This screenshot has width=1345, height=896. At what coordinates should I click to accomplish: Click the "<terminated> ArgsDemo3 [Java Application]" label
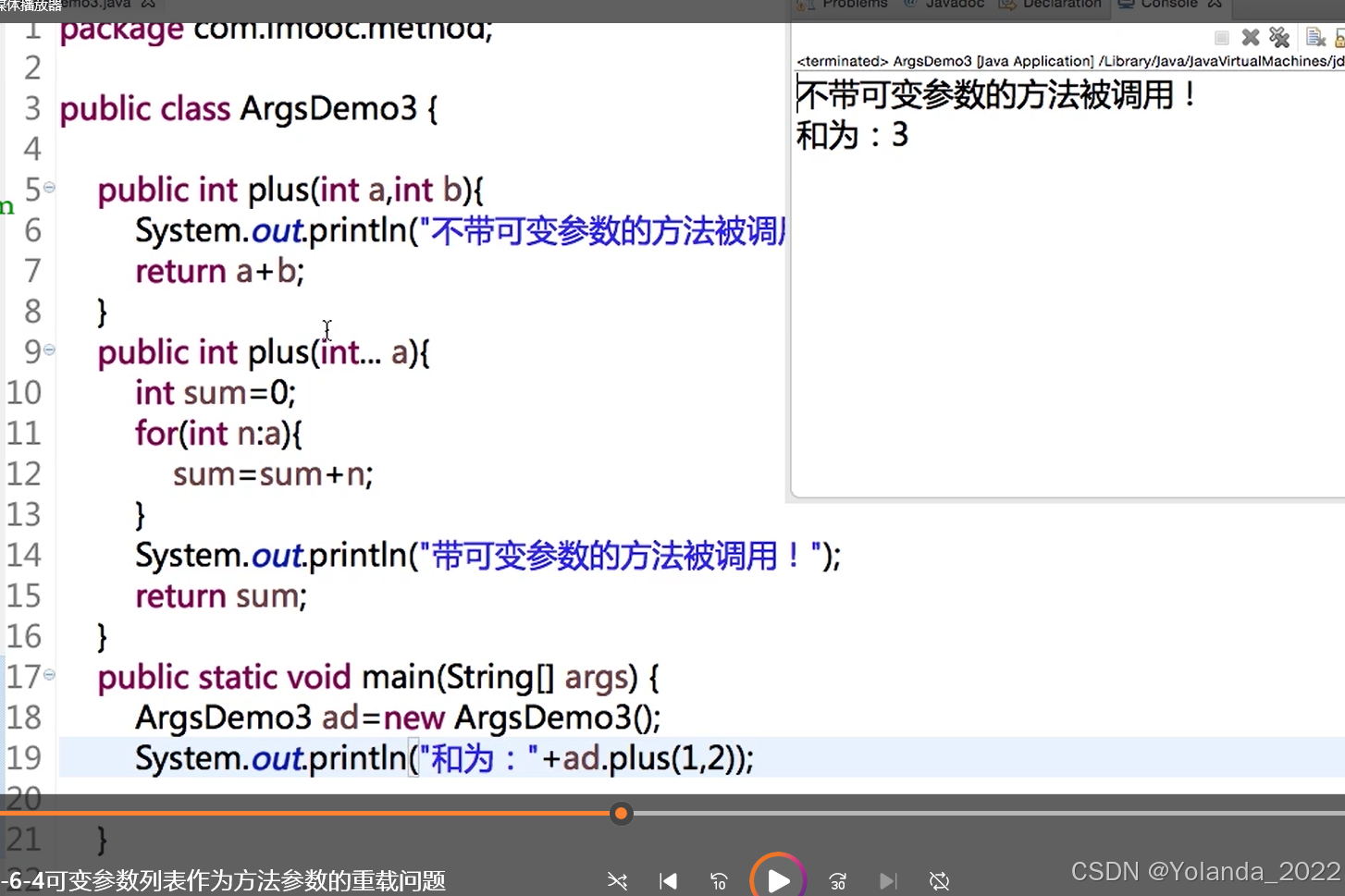click(x=944, y=61)
